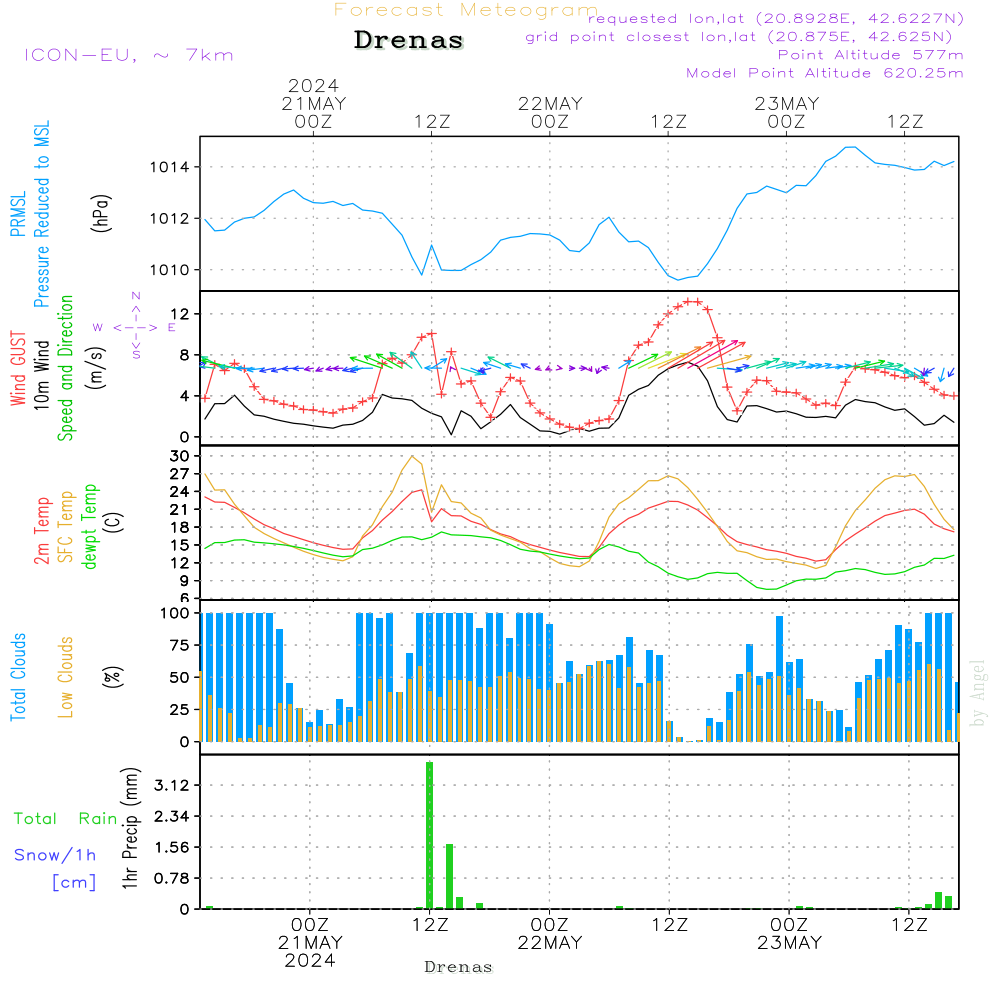Click the top axis '2024 21MAY 00Z' label
This screenshot has height=1000, width=1000.
(x=313, y=103)
